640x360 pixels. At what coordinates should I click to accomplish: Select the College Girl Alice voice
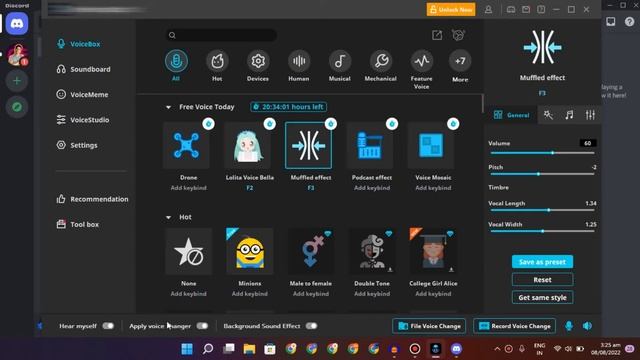(433, 251)
